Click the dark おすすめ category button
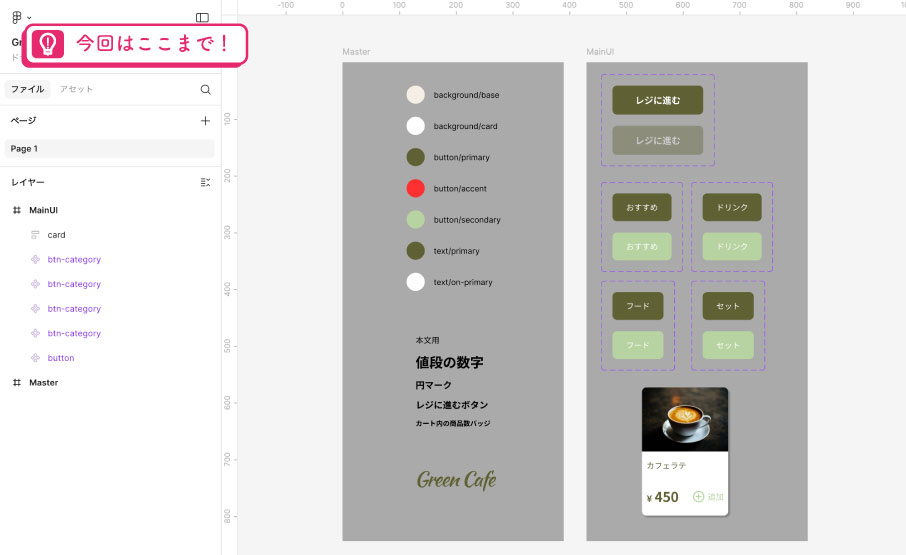The width and height of the screenshot is (906, 555). (642, 207)
